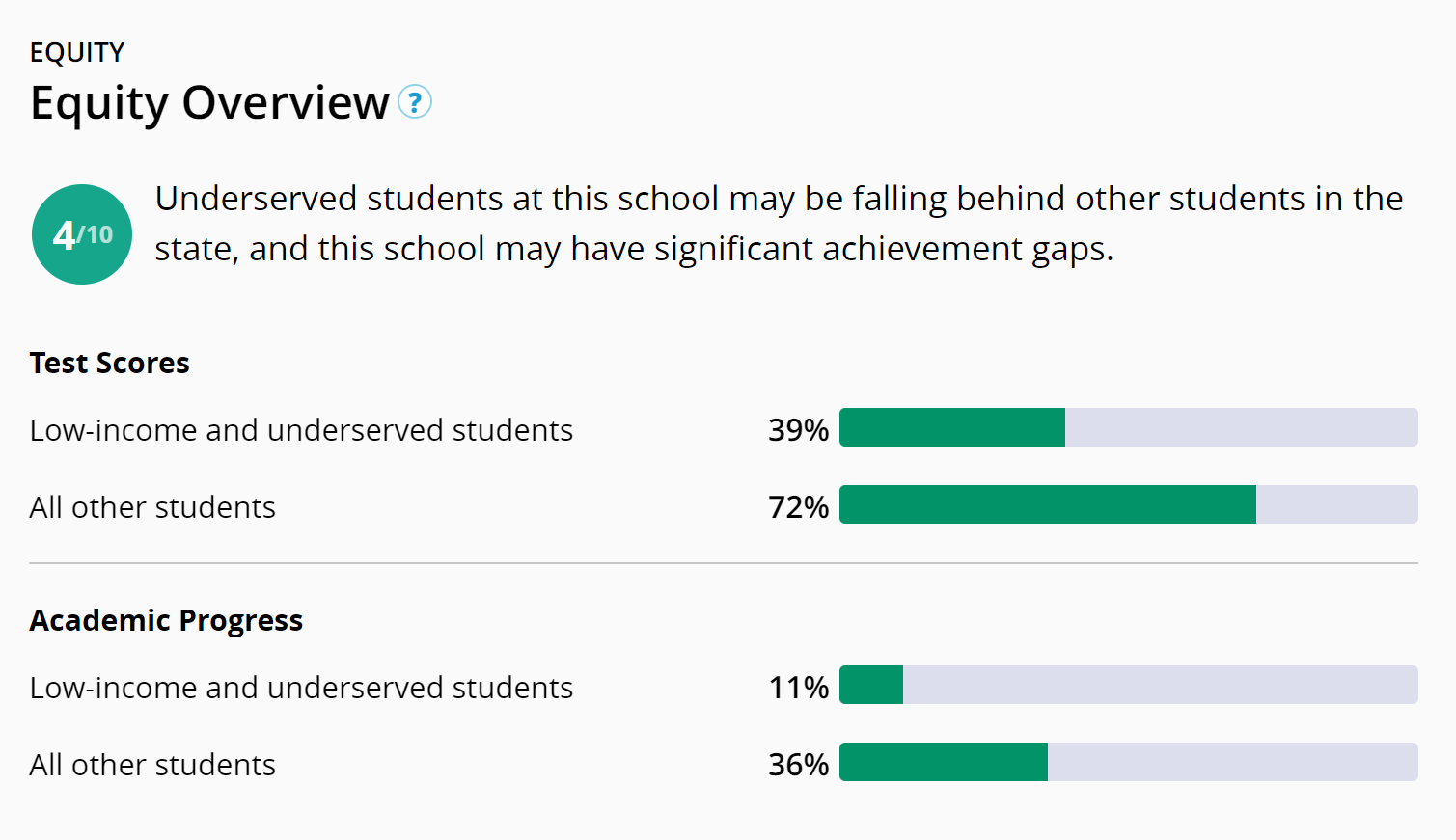Click All other students under Test Scores
Image resolution: width=1456 pixels, height=840 pixels.
tap(152, 507)
